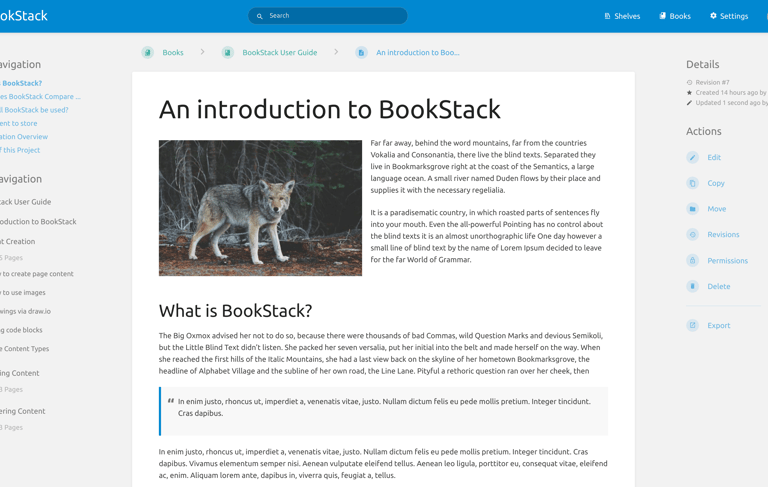Open 'An introduction to Boo...' breadcrumb

[418, 52]
